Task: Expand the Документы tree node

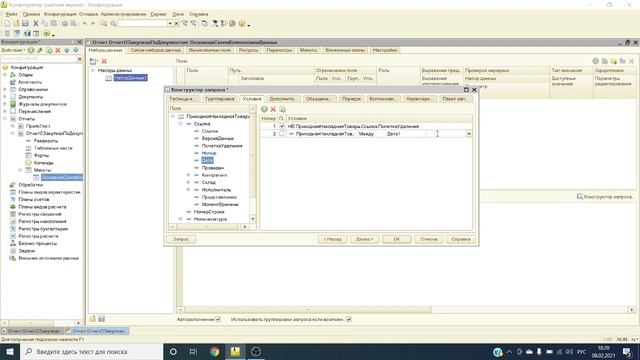Action: pyautogui.click(x=5, y=97)
